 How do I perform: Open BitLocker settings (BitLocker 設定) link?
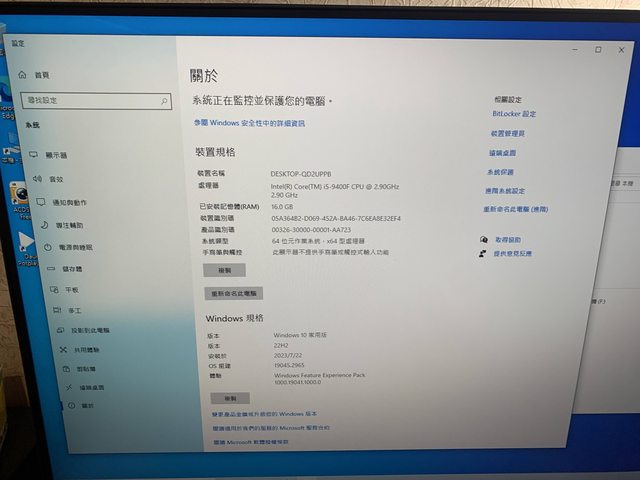click(x=514, y=114)
